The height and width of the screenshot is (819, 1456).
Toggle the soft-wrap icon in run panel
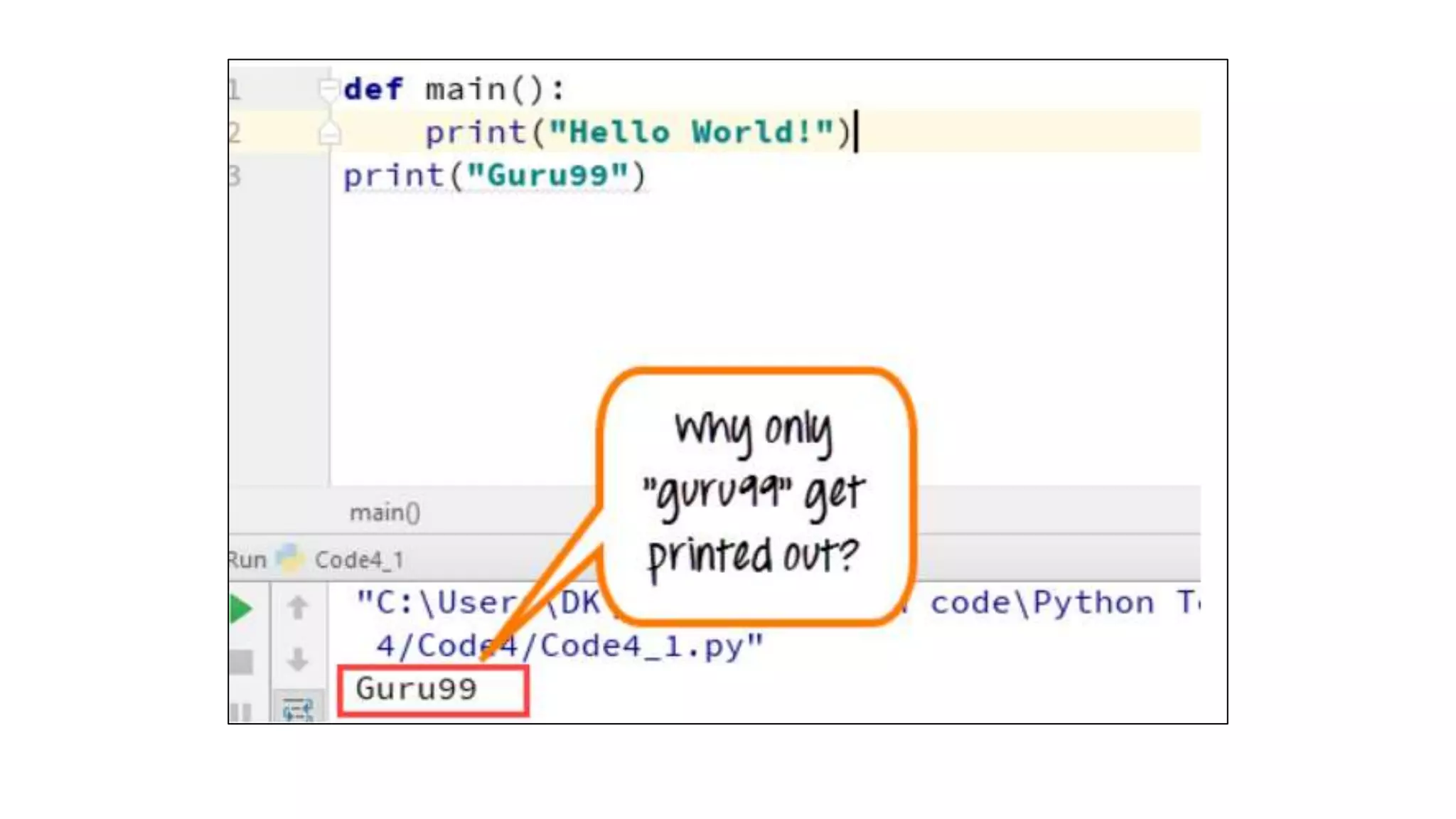click(298, 709)
